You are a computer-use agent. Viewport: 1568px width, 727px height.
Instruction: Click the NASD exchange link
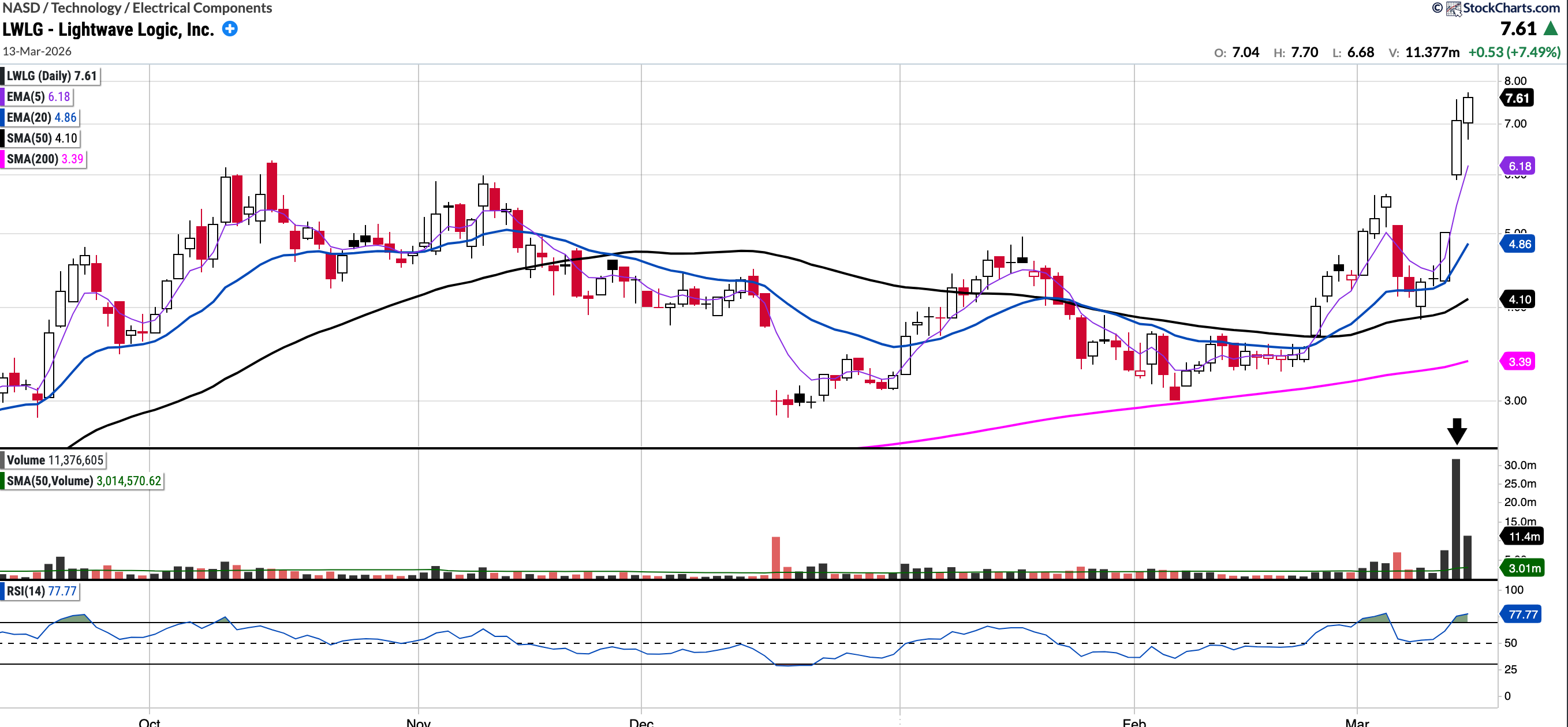(x=21, y=8)
